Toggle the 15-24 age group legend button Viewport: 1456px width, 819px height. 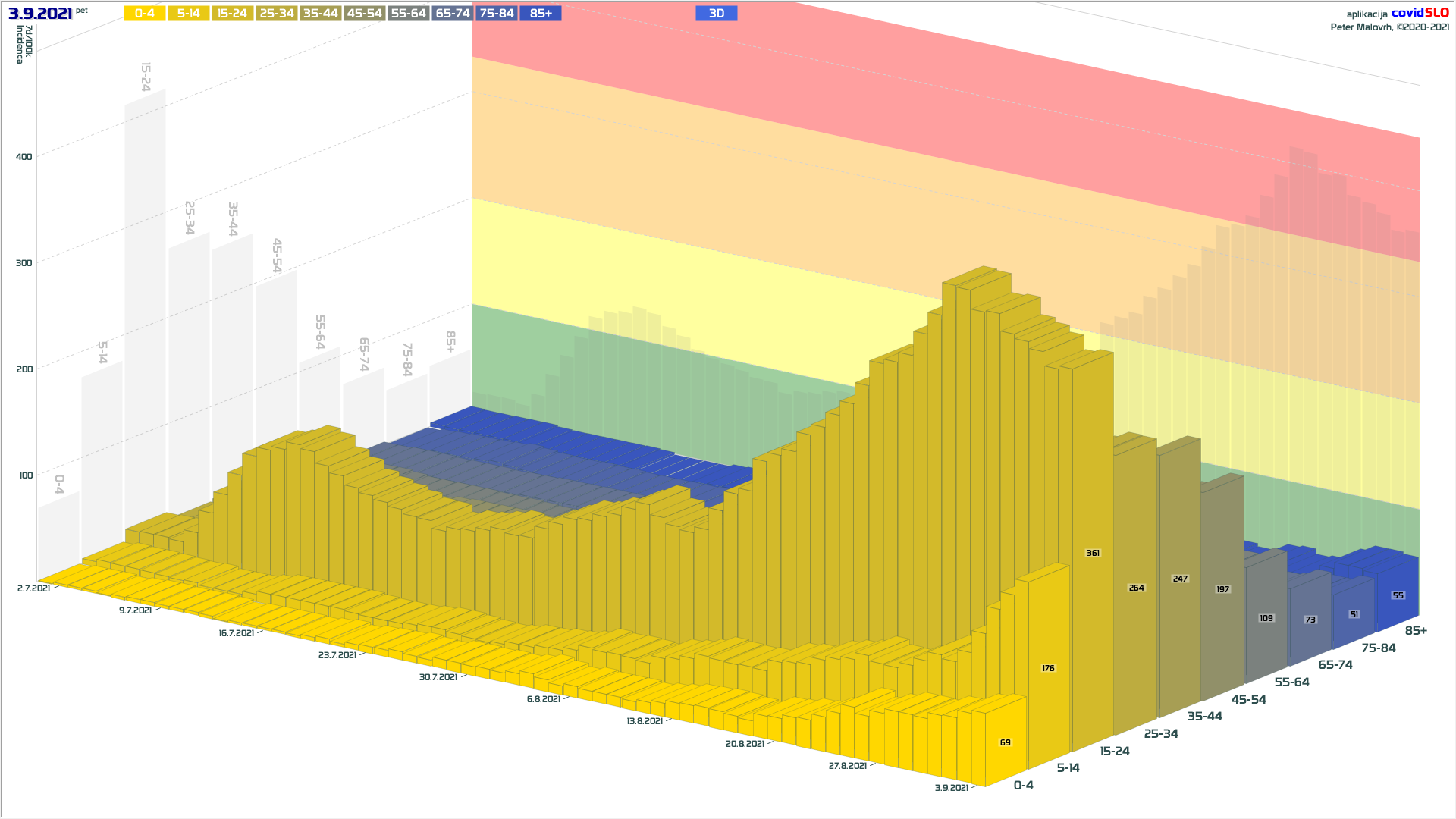(232, 14)
